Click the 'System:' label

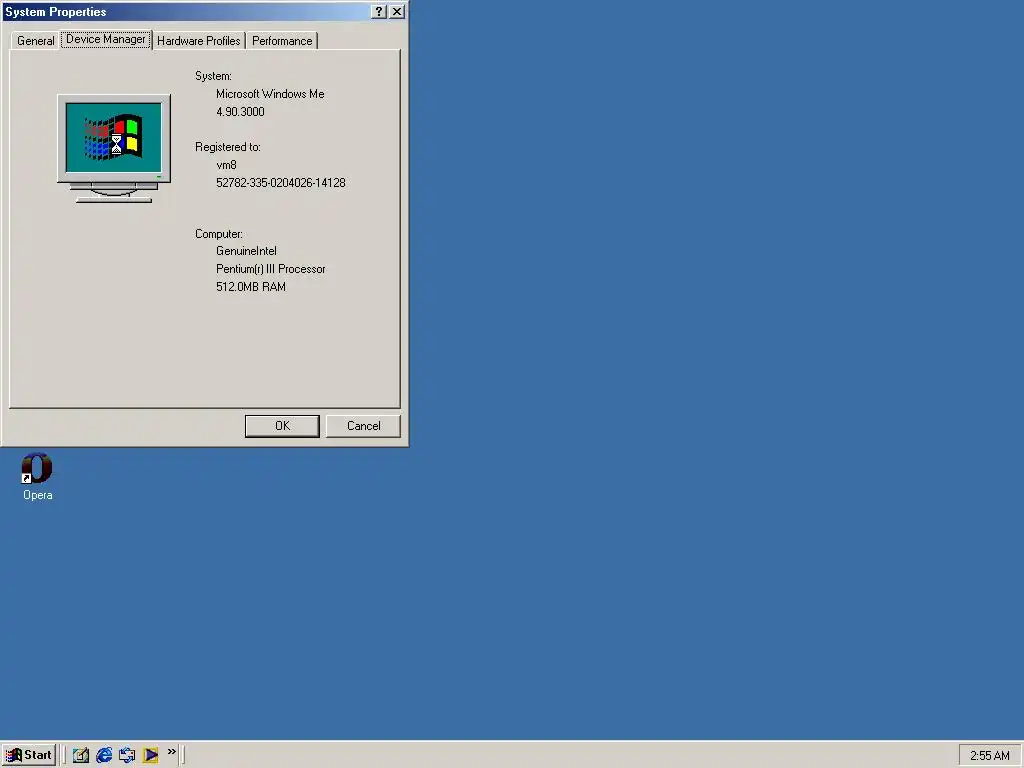(214, 76)
